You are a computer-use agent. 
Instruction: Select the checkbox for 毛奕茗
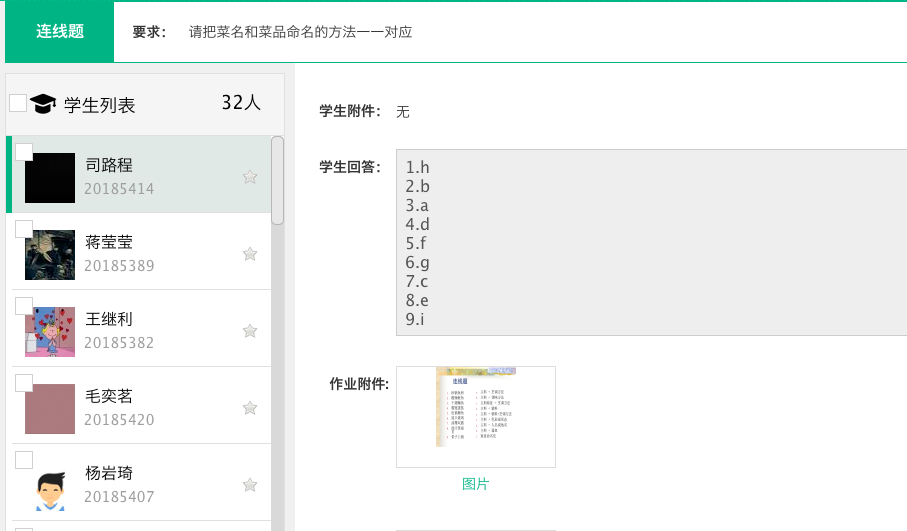pos(24,383)
